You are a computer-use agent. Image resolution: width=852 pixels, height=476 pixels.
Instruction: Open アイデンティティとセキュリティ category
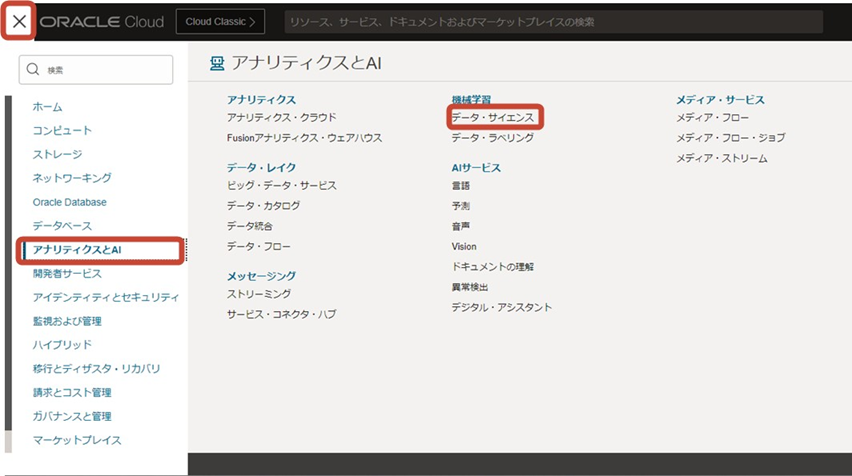[105, 297]
